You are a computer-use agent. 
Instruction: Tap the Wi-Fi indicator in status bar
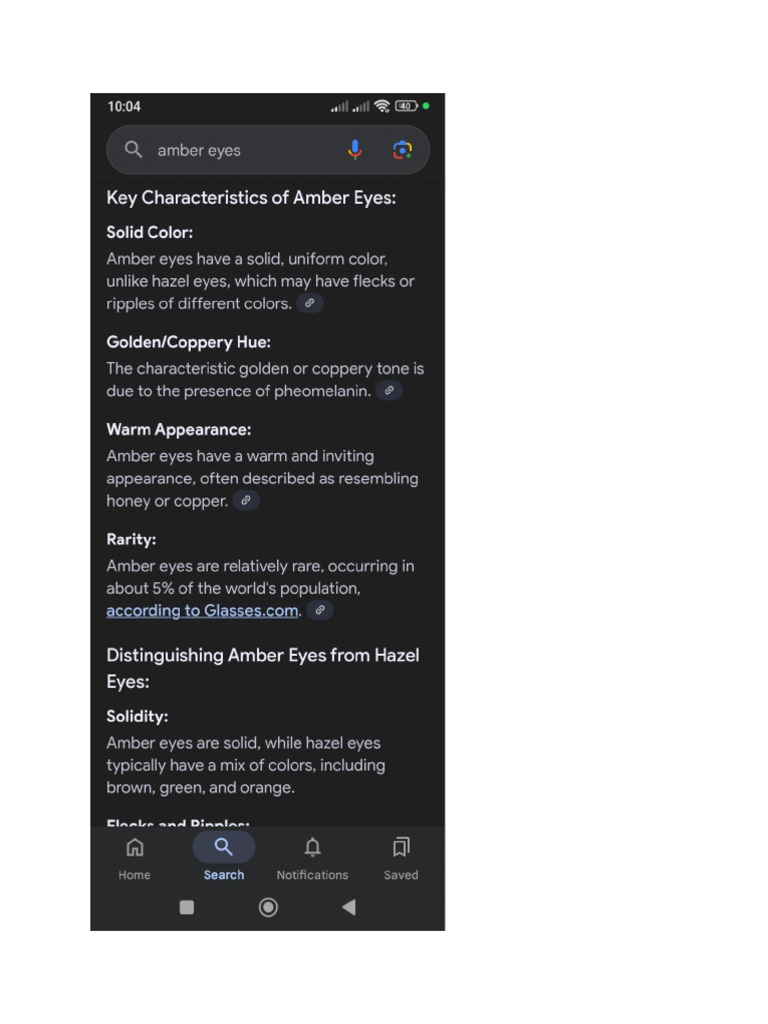(x=382, y=106)
